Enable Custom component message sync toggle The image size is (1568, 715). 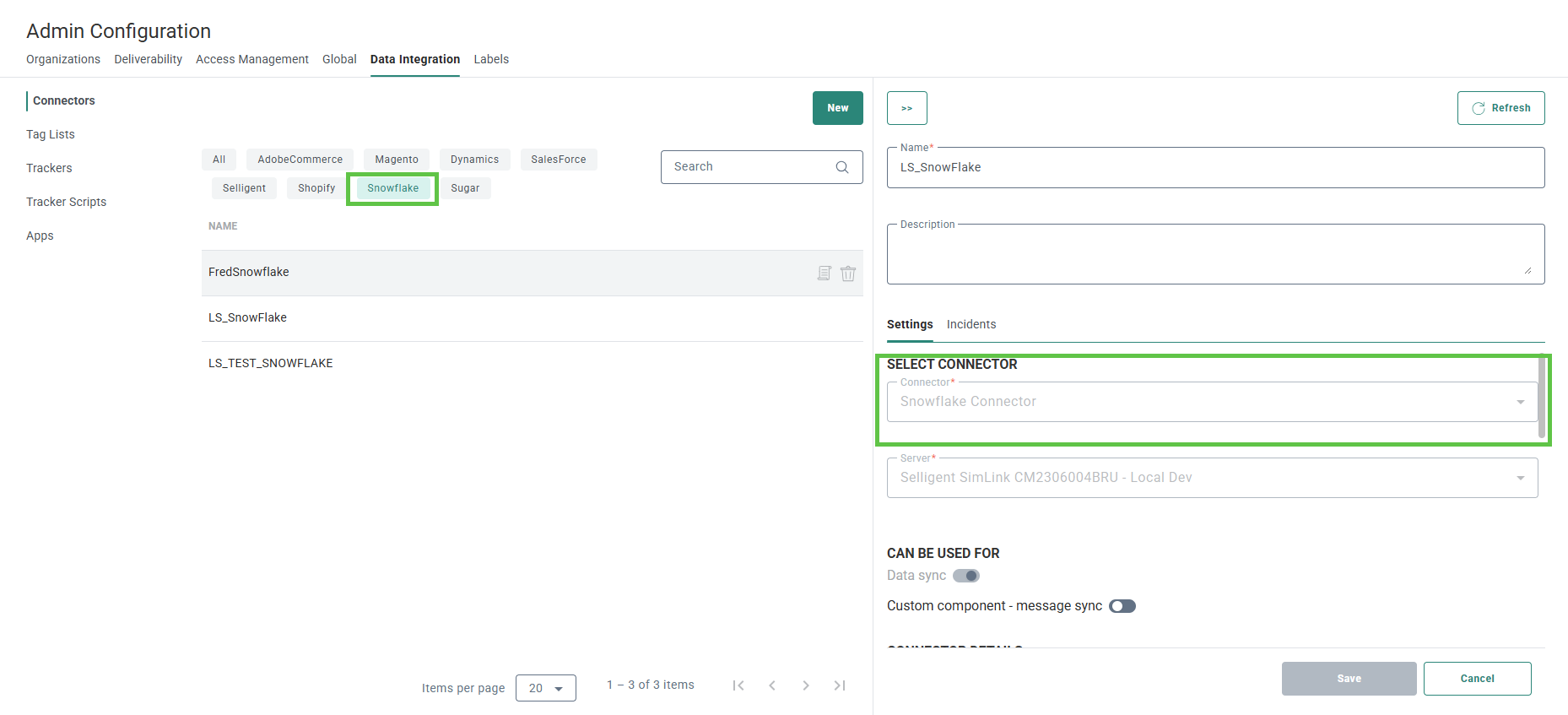pos(1122,606)
